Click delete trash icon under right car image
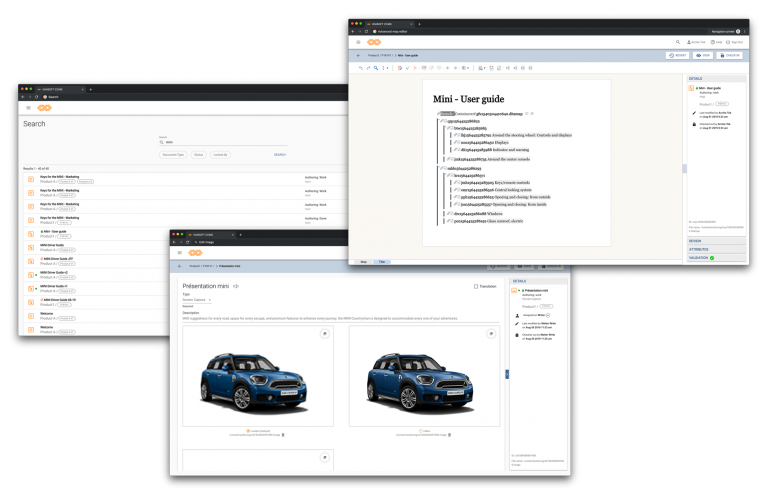Screen dimensions: 768x492 pos(450,435)
